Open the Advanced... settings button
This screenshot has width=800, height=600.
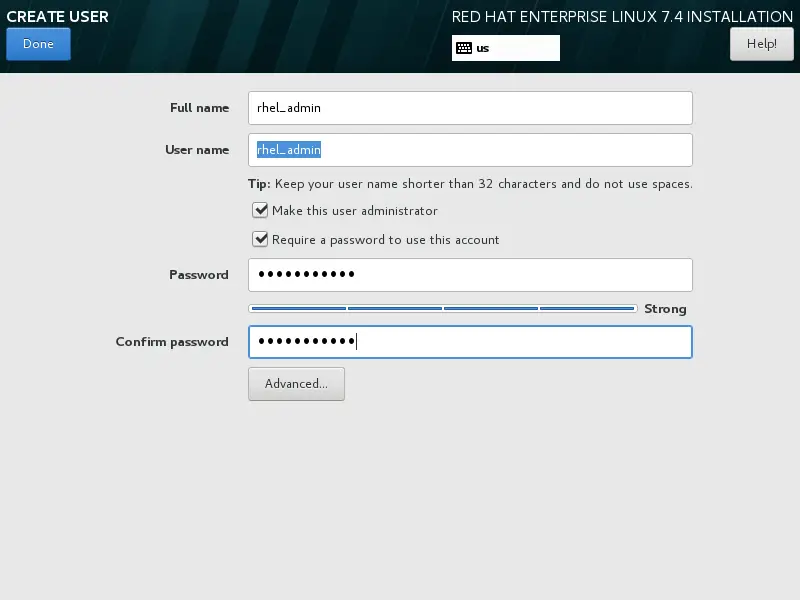click(296, 384)
